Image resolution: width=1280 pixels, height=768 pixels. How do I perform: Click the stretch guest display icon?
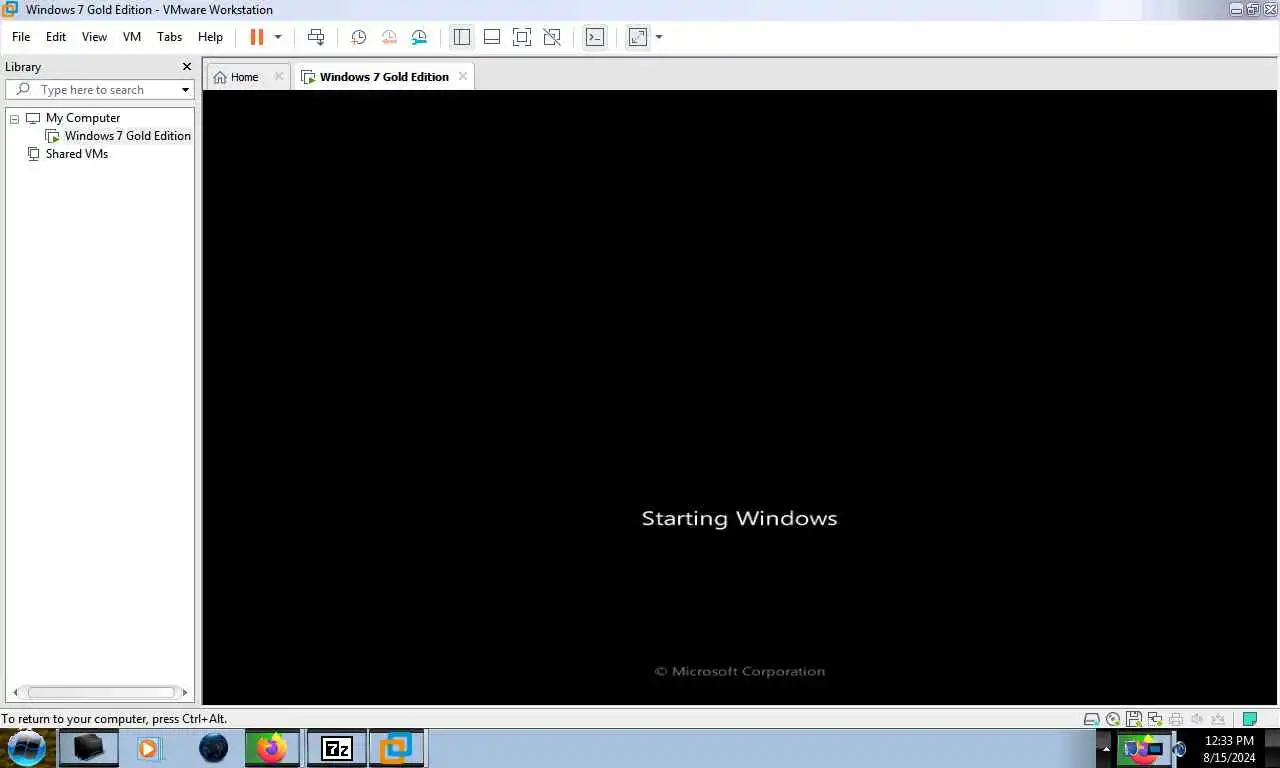tap(638, 37)
